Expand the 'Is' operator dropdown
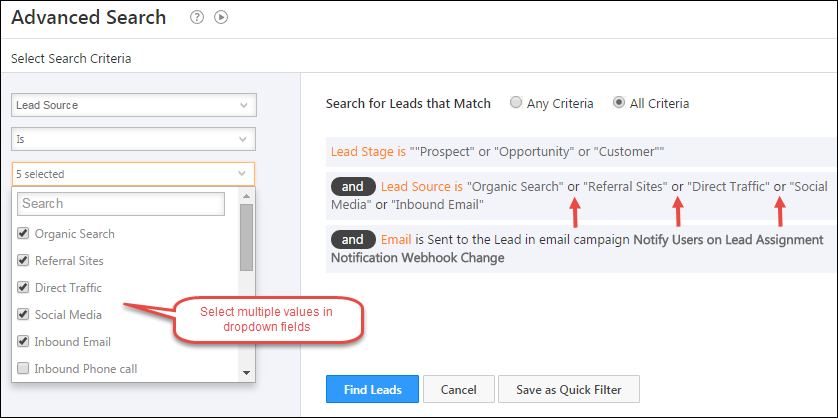 [134, 139]
